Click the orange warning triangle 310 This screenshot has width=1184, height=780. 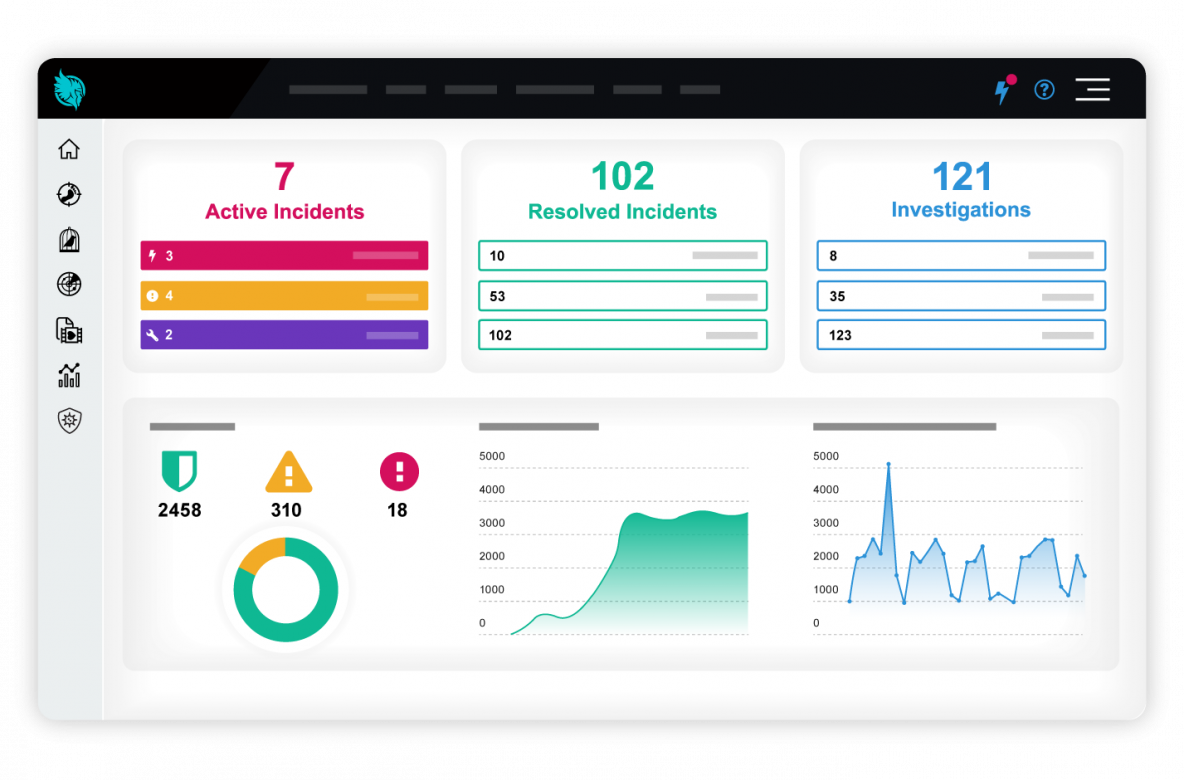coord(288,472)
